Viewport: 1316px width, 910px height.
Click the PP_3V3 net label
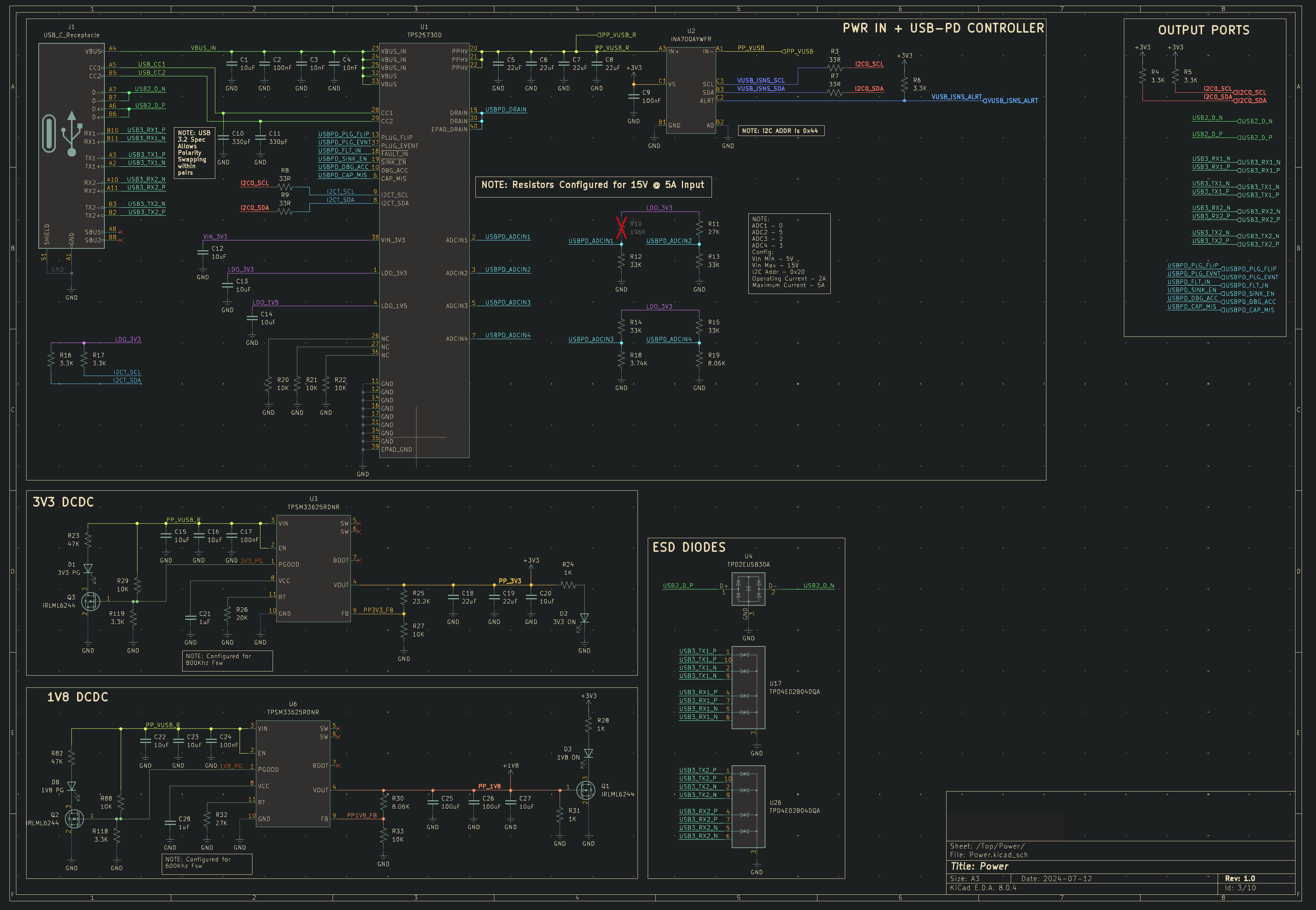click(510, 581)
